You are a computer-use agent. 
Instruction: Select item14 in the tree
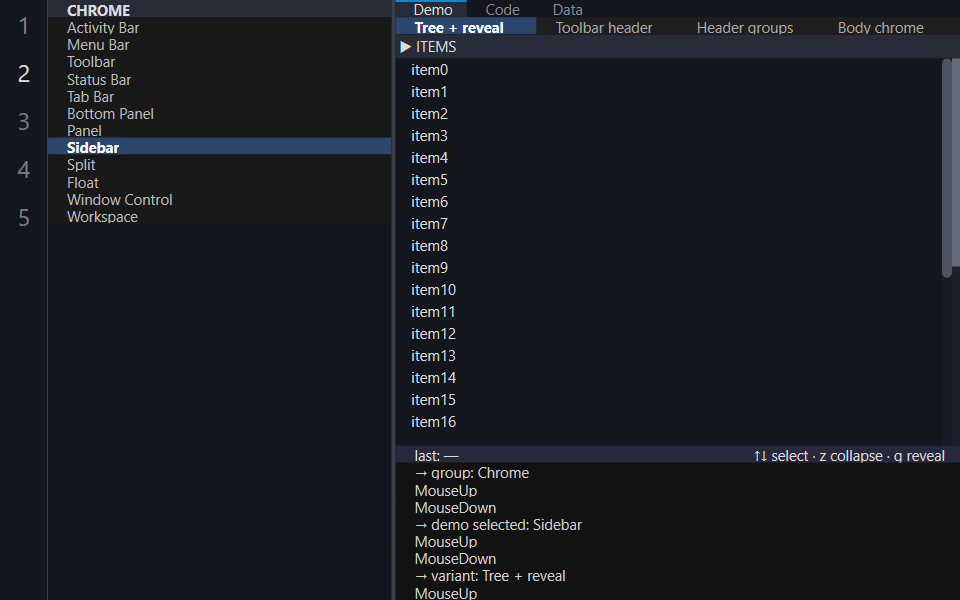(669, 378)
